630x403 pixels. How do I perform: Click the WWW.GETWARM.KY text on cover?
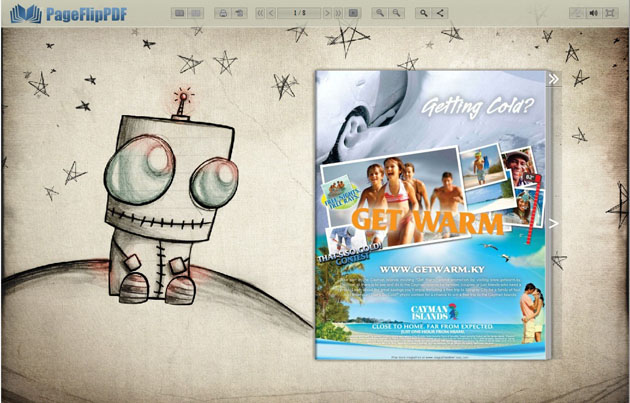(432, 269)
